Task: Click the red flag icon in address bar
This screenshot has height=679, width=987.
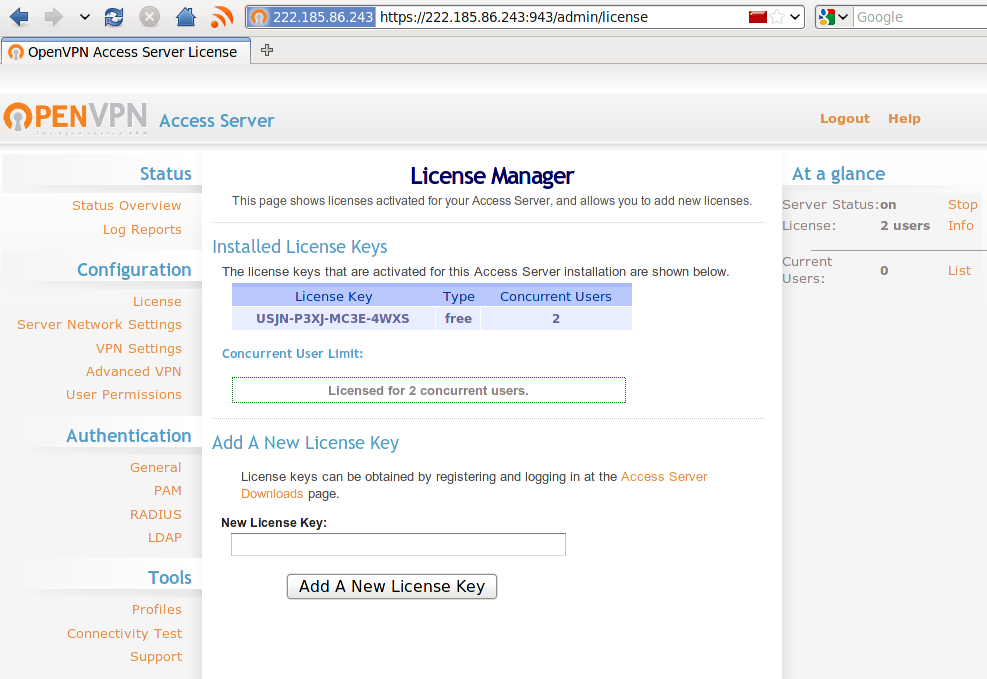Action: 757,16
